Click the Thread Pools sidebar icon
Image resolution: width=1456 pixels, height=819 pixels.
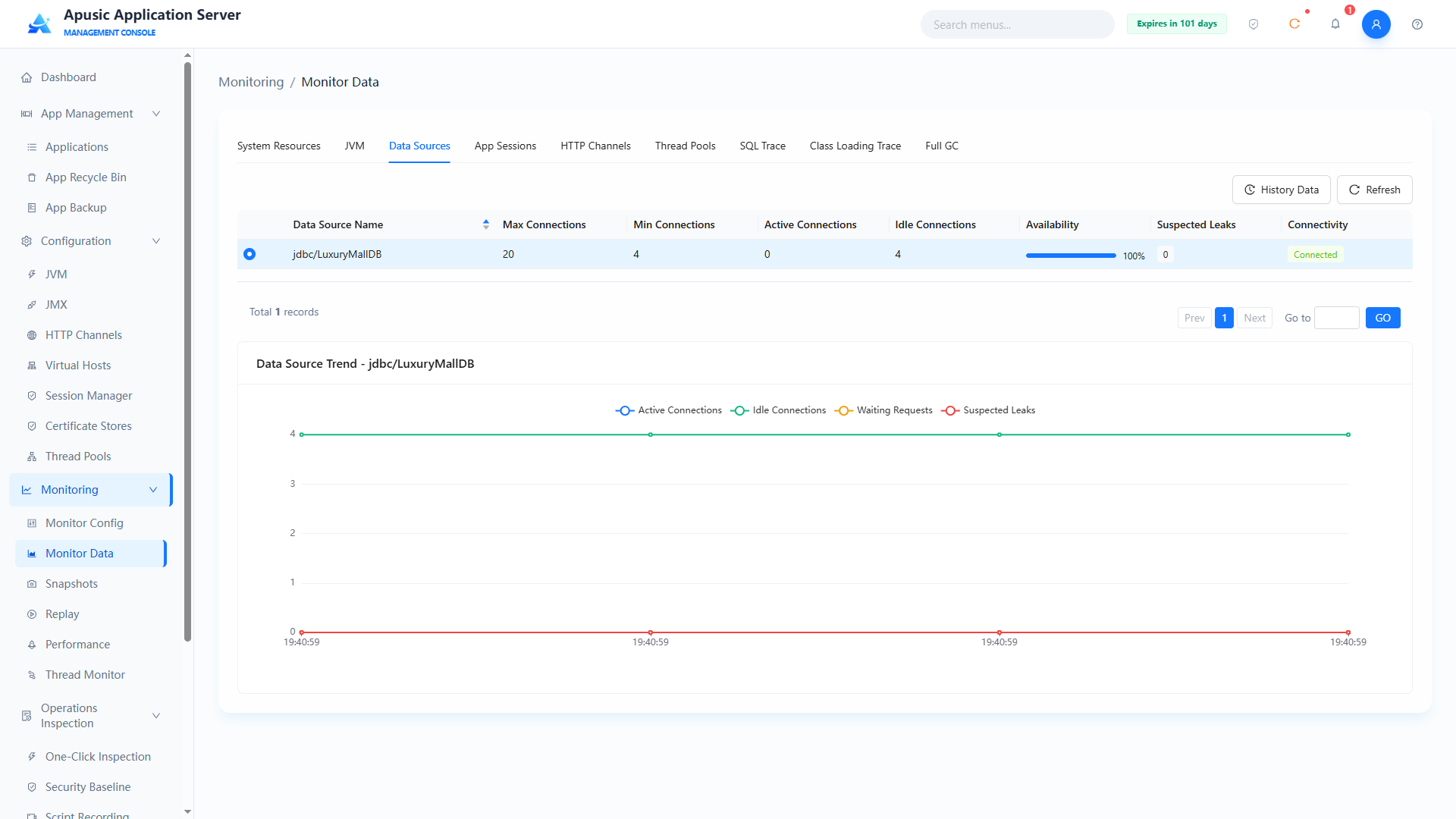click(x=32, y=457)
